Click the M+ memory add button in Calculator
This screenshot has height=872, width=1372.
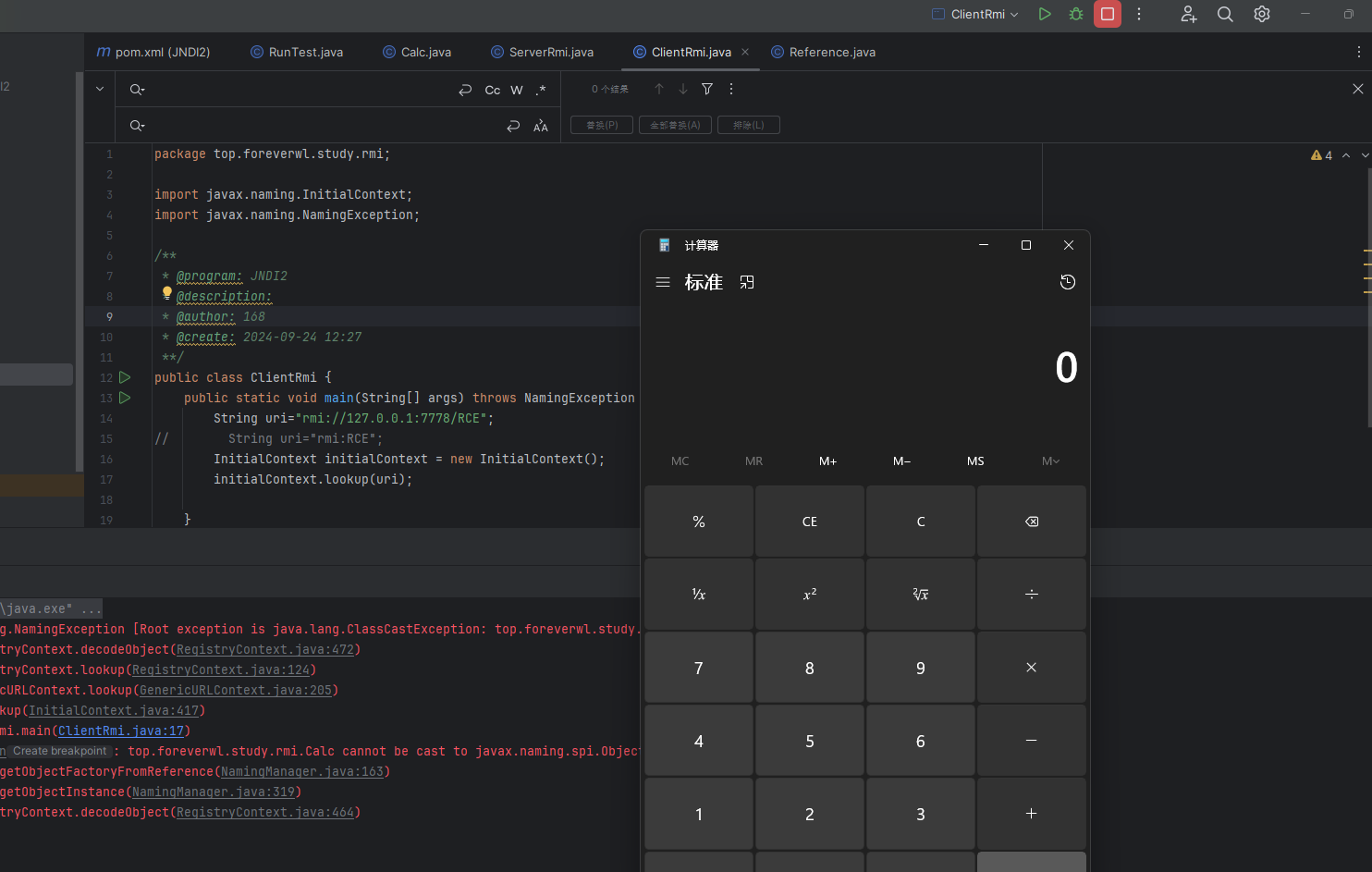pyautogui.click(x=827, y=461)
